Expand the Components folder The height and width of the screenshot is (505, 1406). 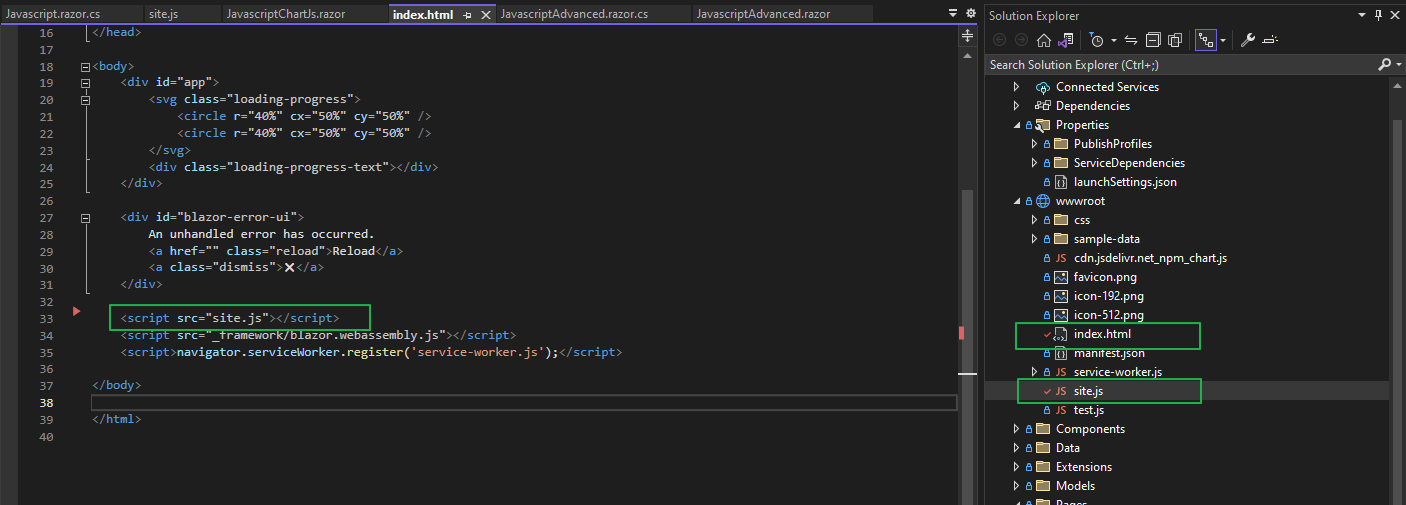(x=1017, y=429)
